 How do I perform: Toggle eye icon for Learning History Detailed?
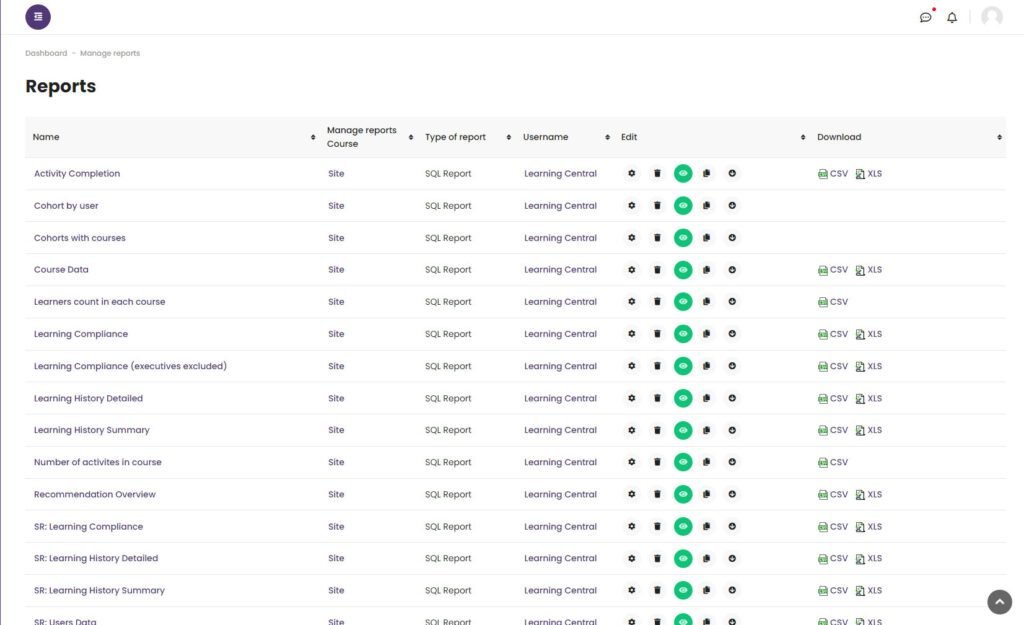pos(683,398)
